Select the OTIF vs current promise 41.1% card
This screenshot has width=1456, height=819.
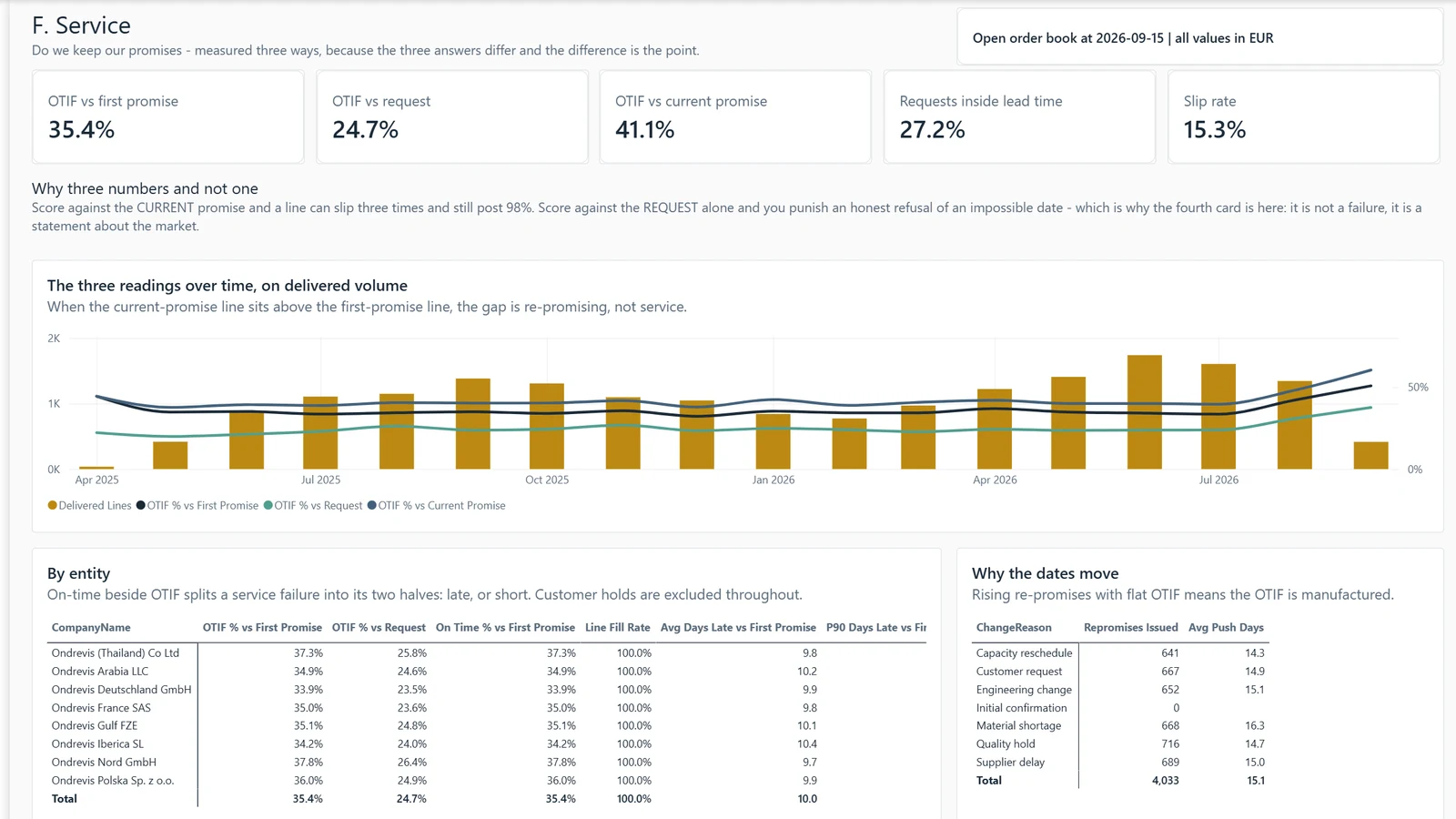(735, 117)
